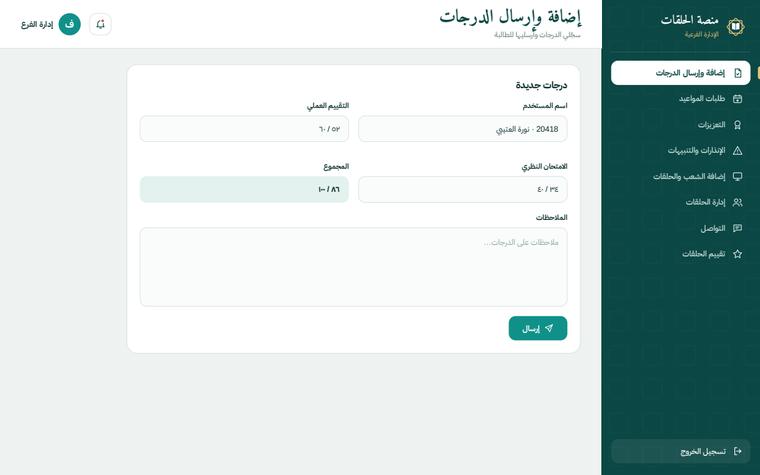Click the الإدارة الفرعية subtitle

click(x=701, y=35)
